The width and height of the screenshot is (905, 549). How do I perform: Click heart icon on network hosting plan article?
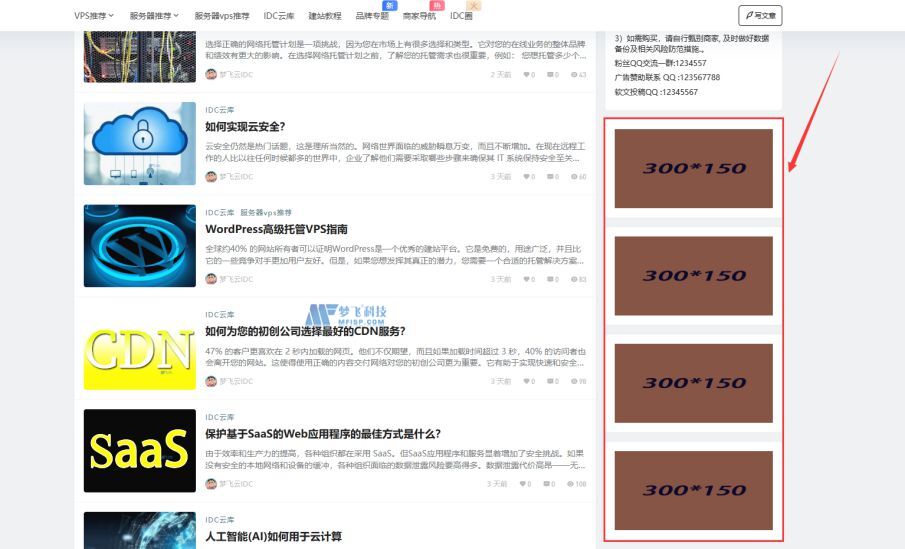pos(526,74)
